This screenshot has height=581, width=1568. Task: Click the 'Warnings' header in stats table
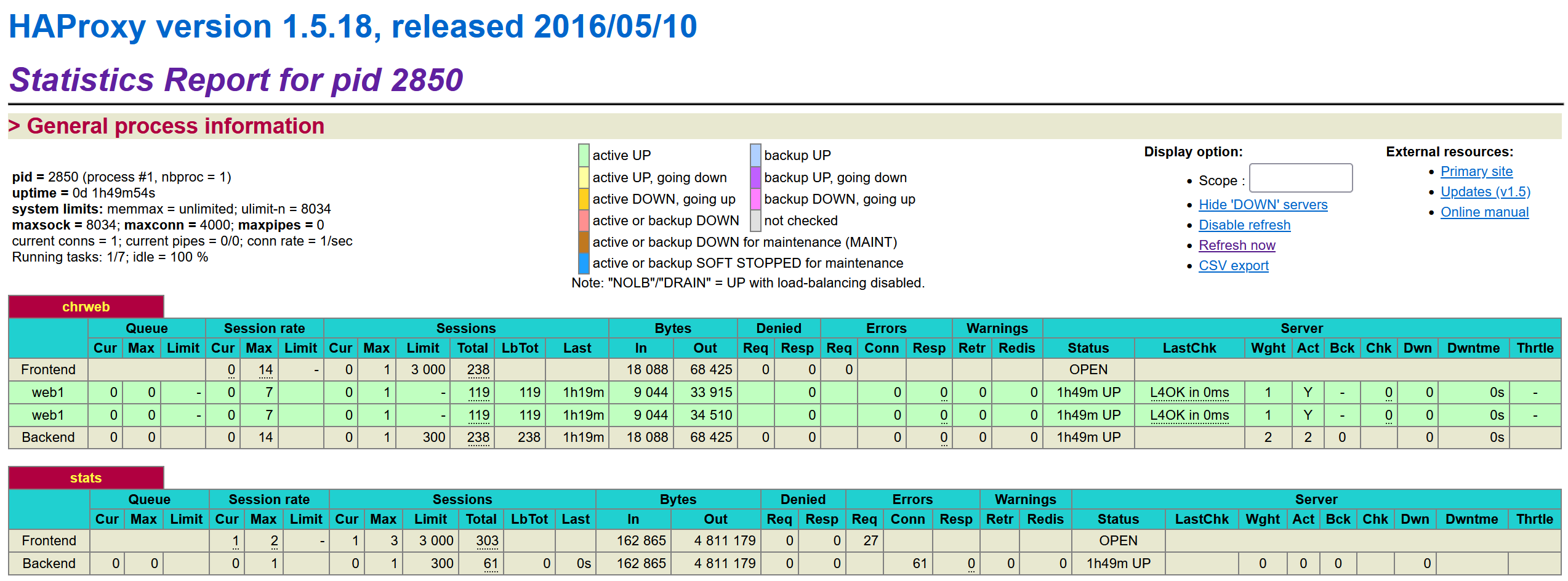click(1026, 499)
